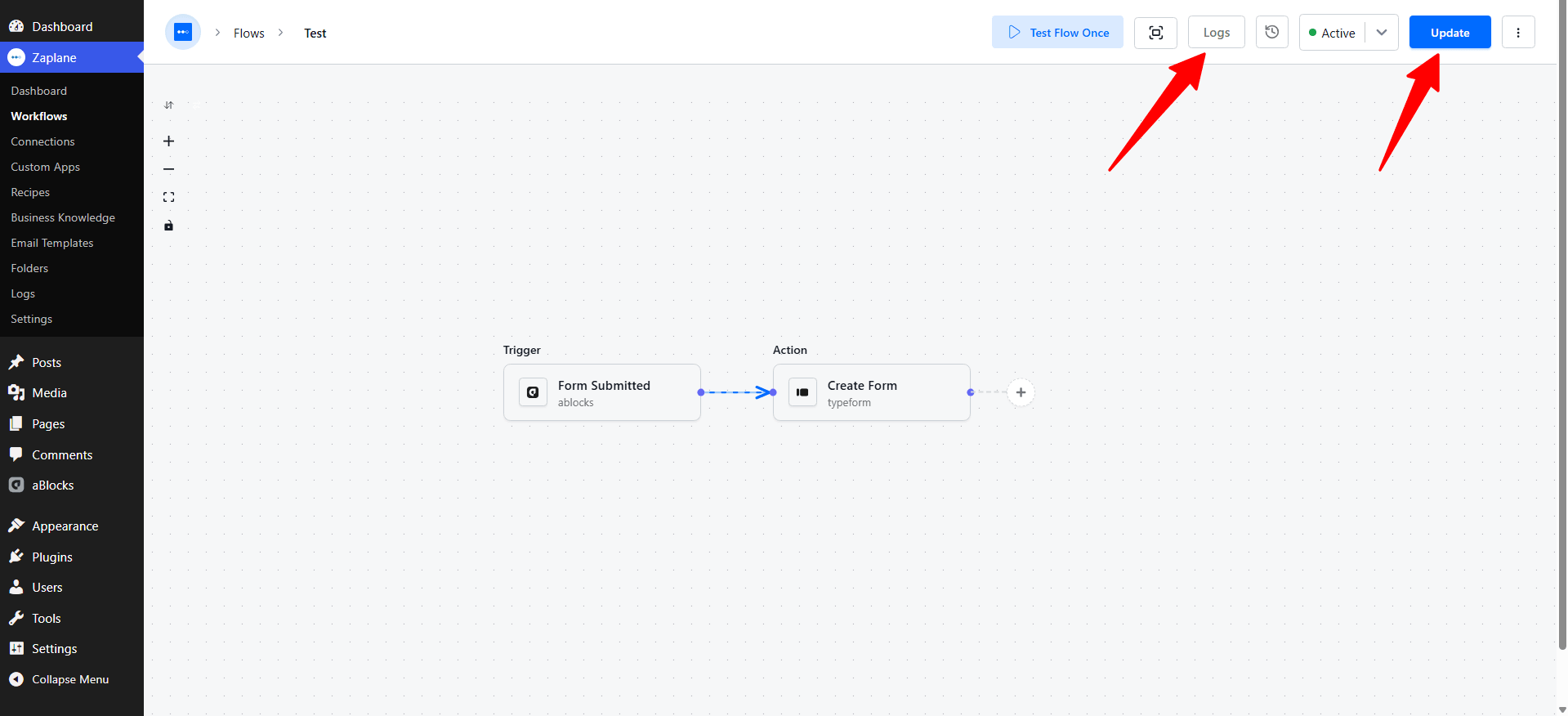
Task: Run Test Flow Once
Action: point(1057,33)
